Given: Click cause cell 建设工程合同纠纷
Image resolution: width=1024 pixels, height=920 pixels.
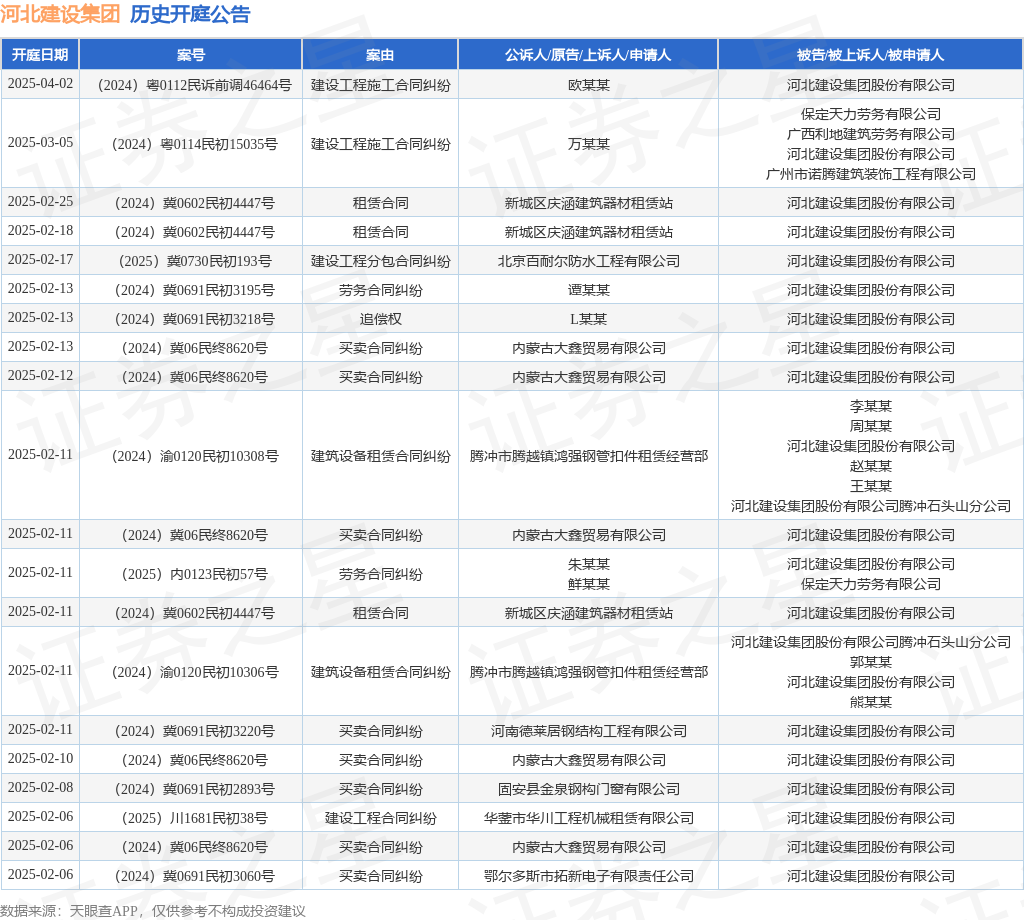Looking at the screenshot, I should (x=380, y=818).
